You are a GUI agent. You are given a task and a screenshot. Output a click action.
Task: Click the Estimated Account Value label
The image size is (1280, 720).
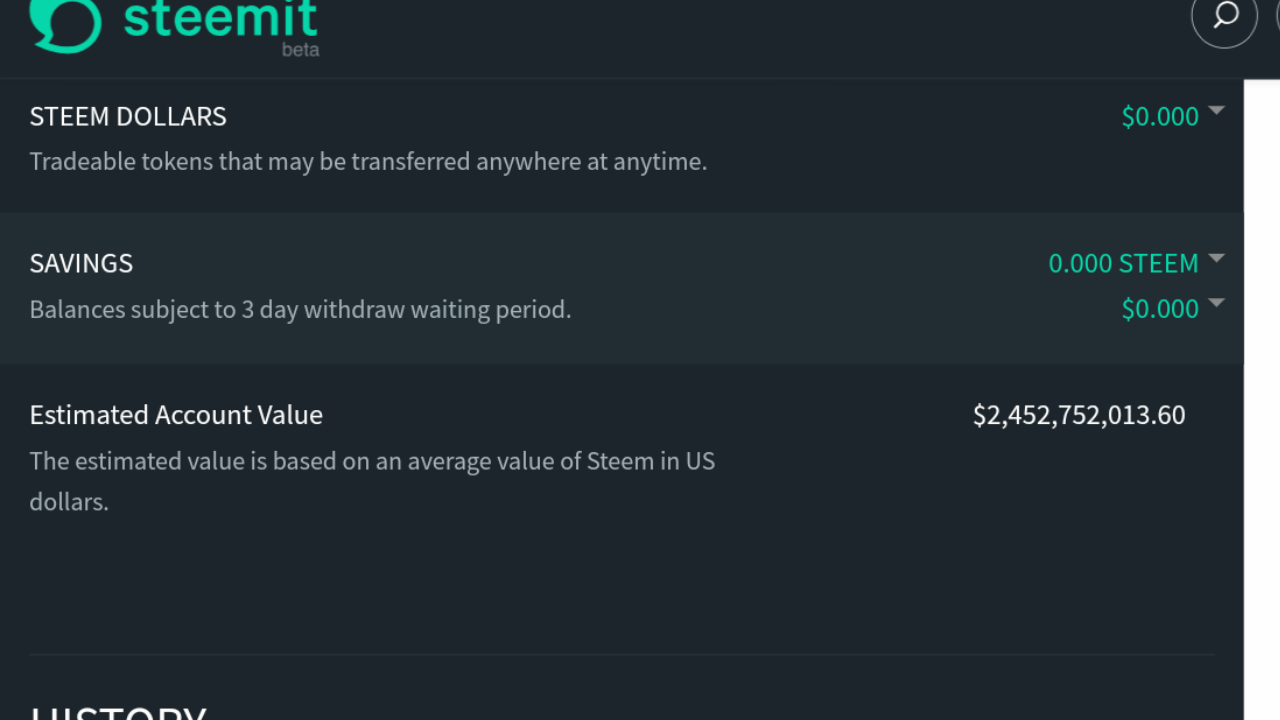coord(176,415)
